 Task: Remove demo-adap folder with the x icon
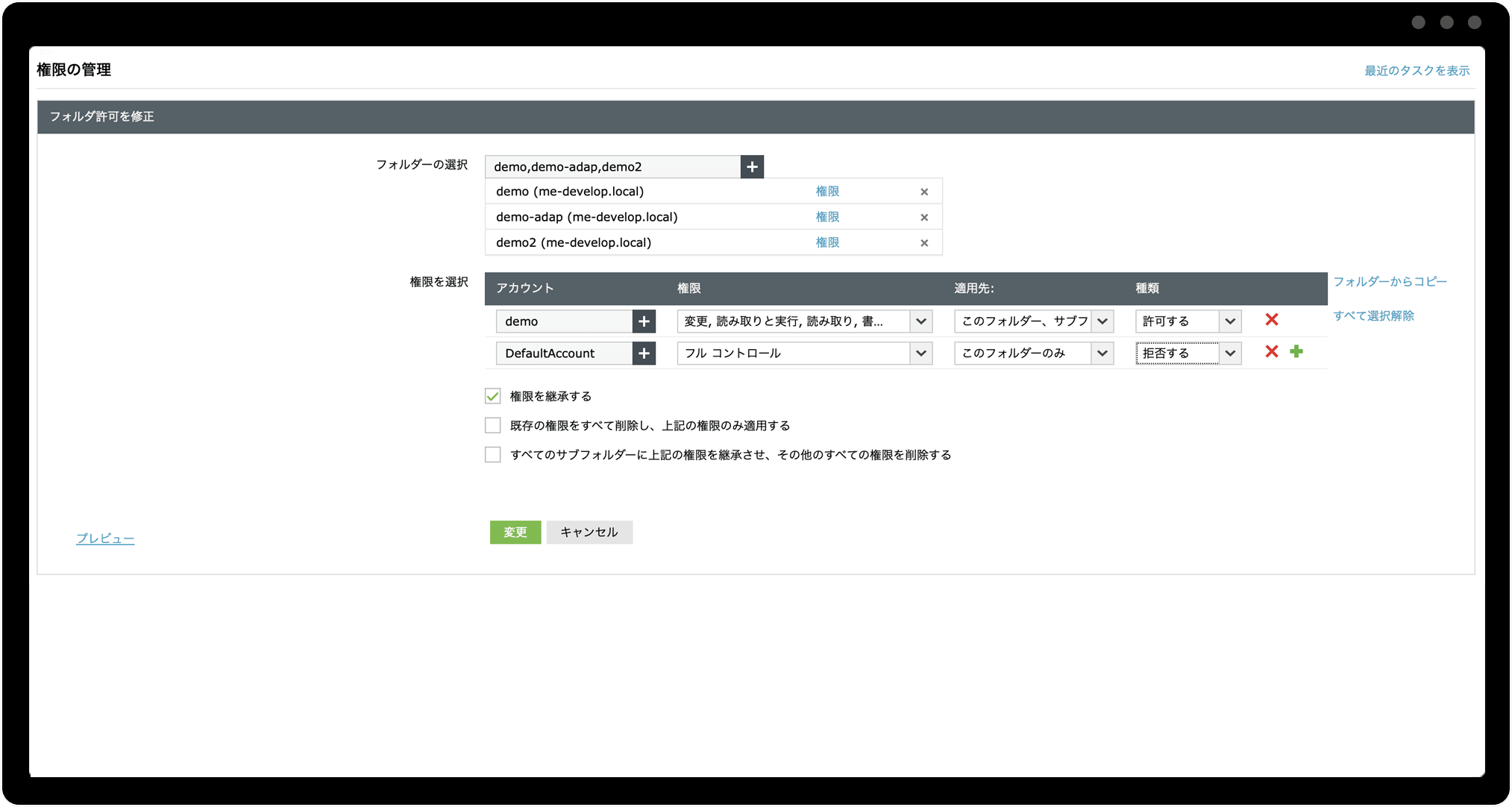click(924, 217)
